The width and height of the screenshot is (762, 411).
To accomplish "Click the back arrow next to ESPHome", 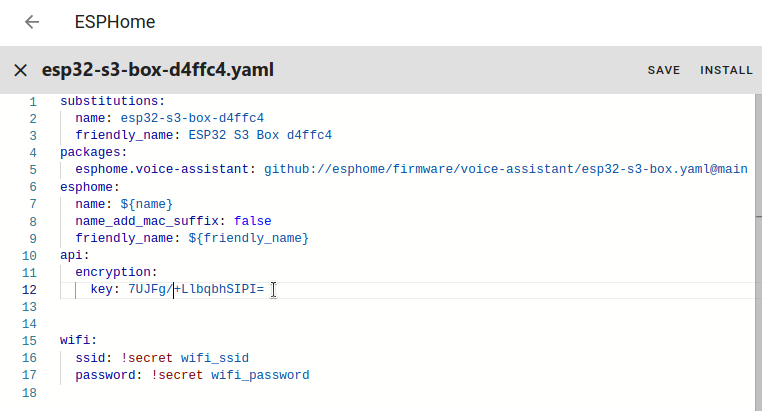I will click(33, 22).
